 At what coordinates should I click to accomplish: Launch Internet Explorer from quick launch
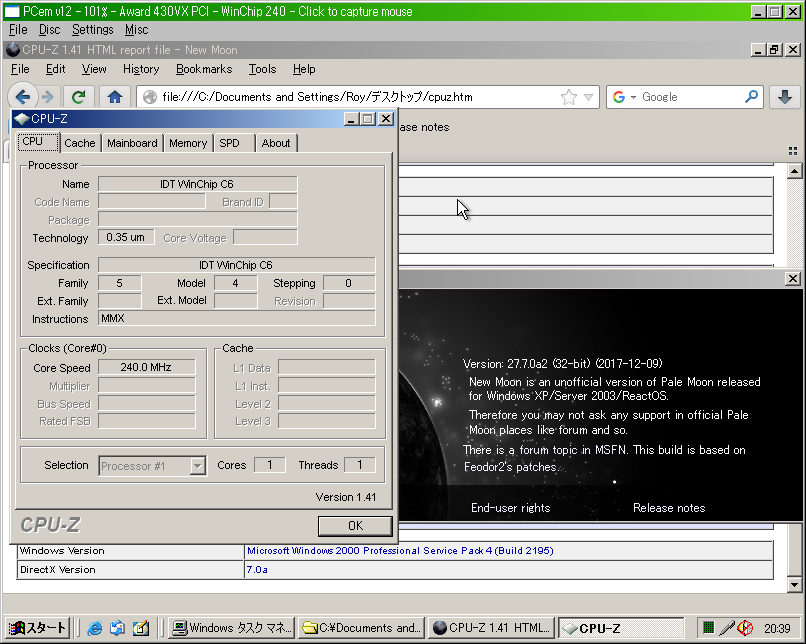[95, 628]
